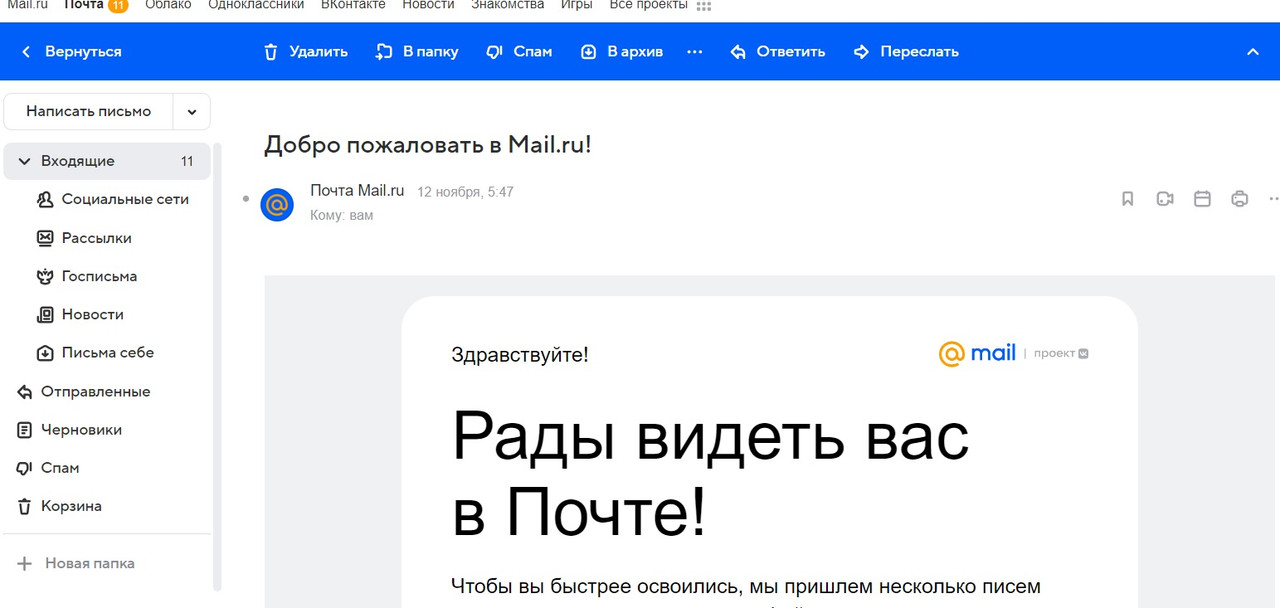Click the trash icon for Удалить
The width and height of the screenshot is (1280, 608).
[x=271, y=52]
